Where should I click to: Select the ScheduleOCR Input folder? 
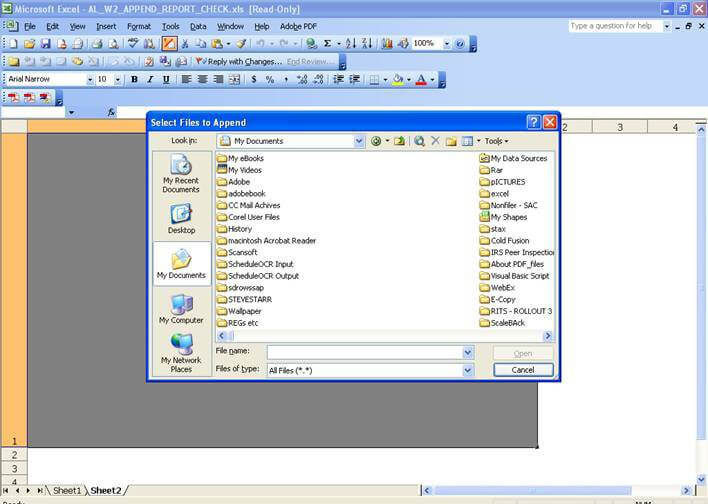[x=255, y=264]
